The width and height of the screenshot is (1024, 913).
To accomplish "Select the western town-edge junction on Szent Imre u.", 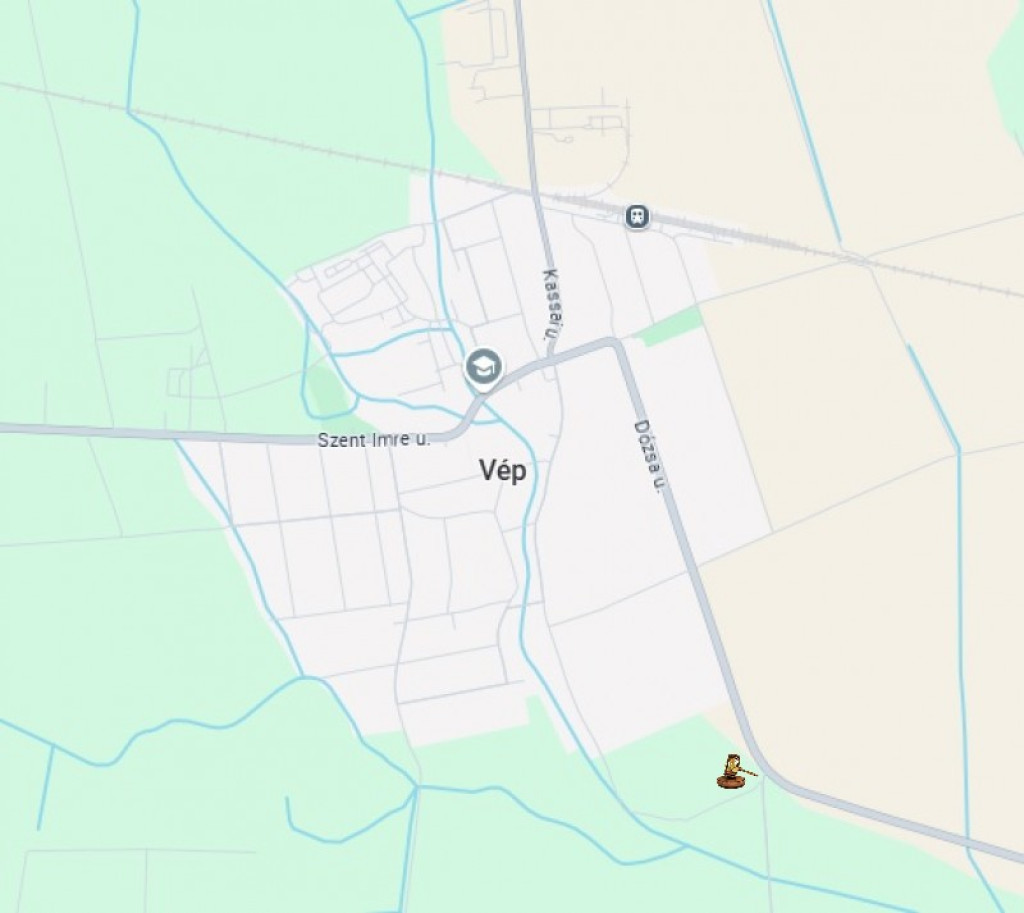I will (x=176, y=438).
